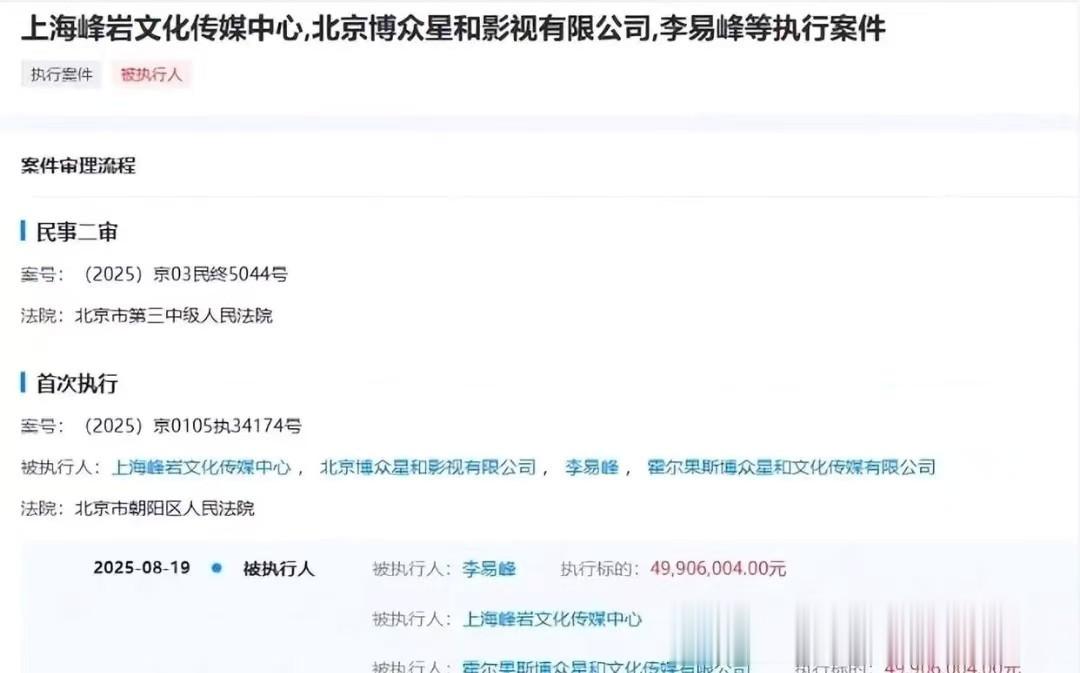
Task: Open 上海峰岩文化传媒中心 company link
Action: 204,467
